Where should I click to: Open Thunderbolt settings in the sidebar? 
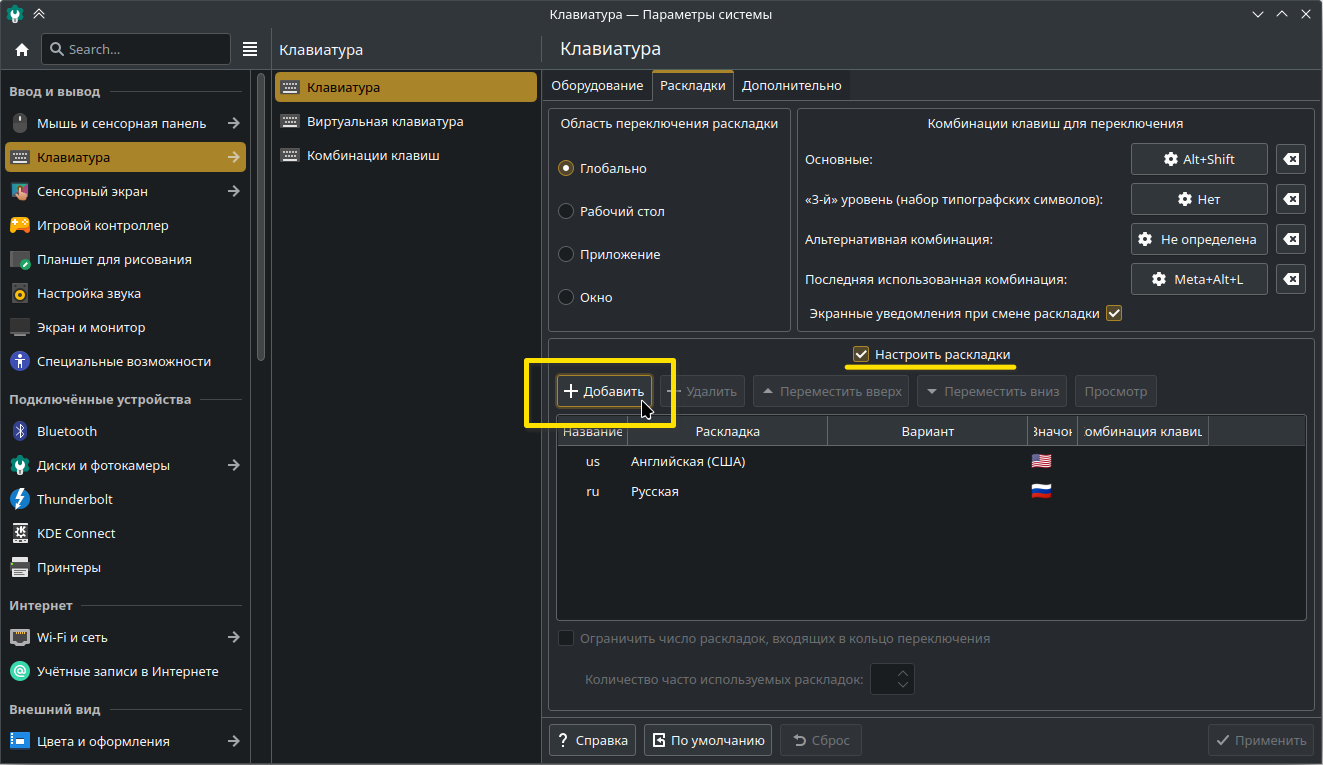tap(74, 499)
